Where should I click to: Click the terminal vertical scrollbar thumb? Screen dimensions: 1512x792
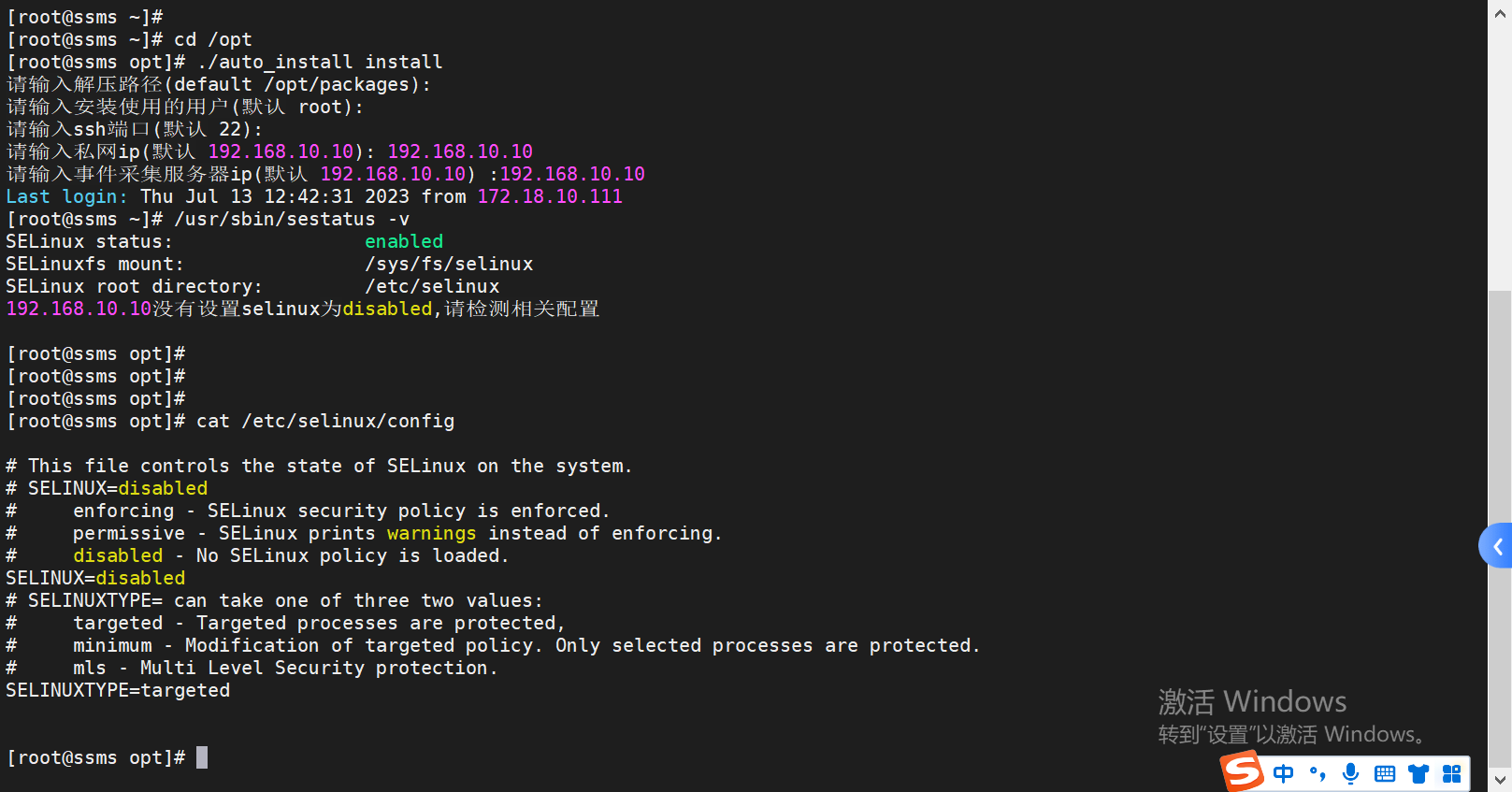point(1500,524)
